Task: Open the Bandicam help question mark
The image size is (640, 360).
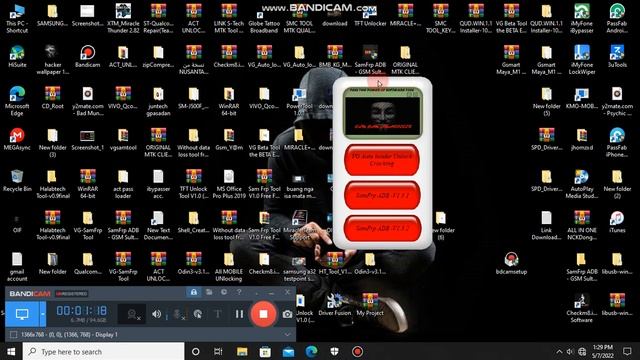Action: [x=239, y=292]
